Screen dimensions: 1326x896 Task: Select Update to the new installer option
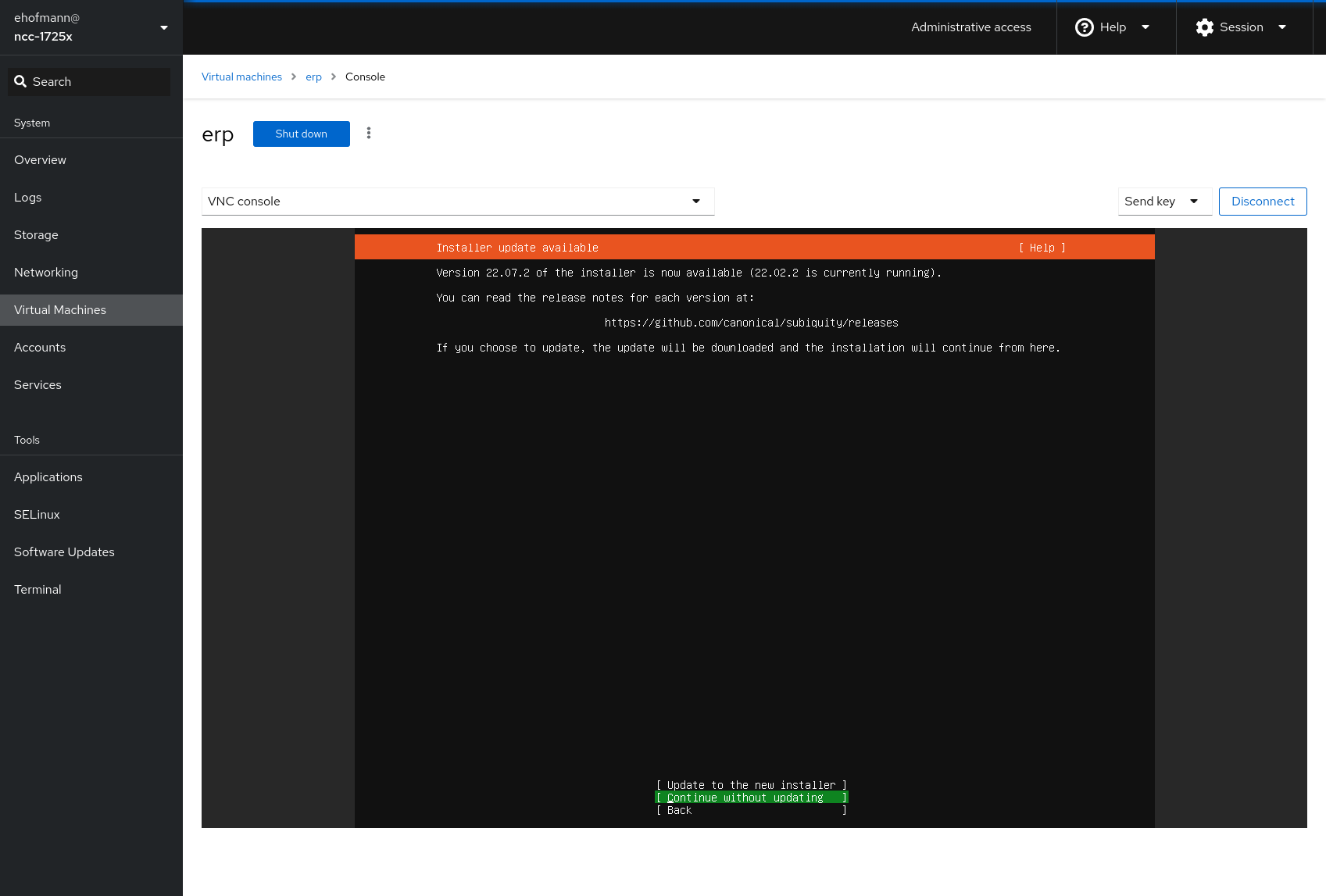751,785
